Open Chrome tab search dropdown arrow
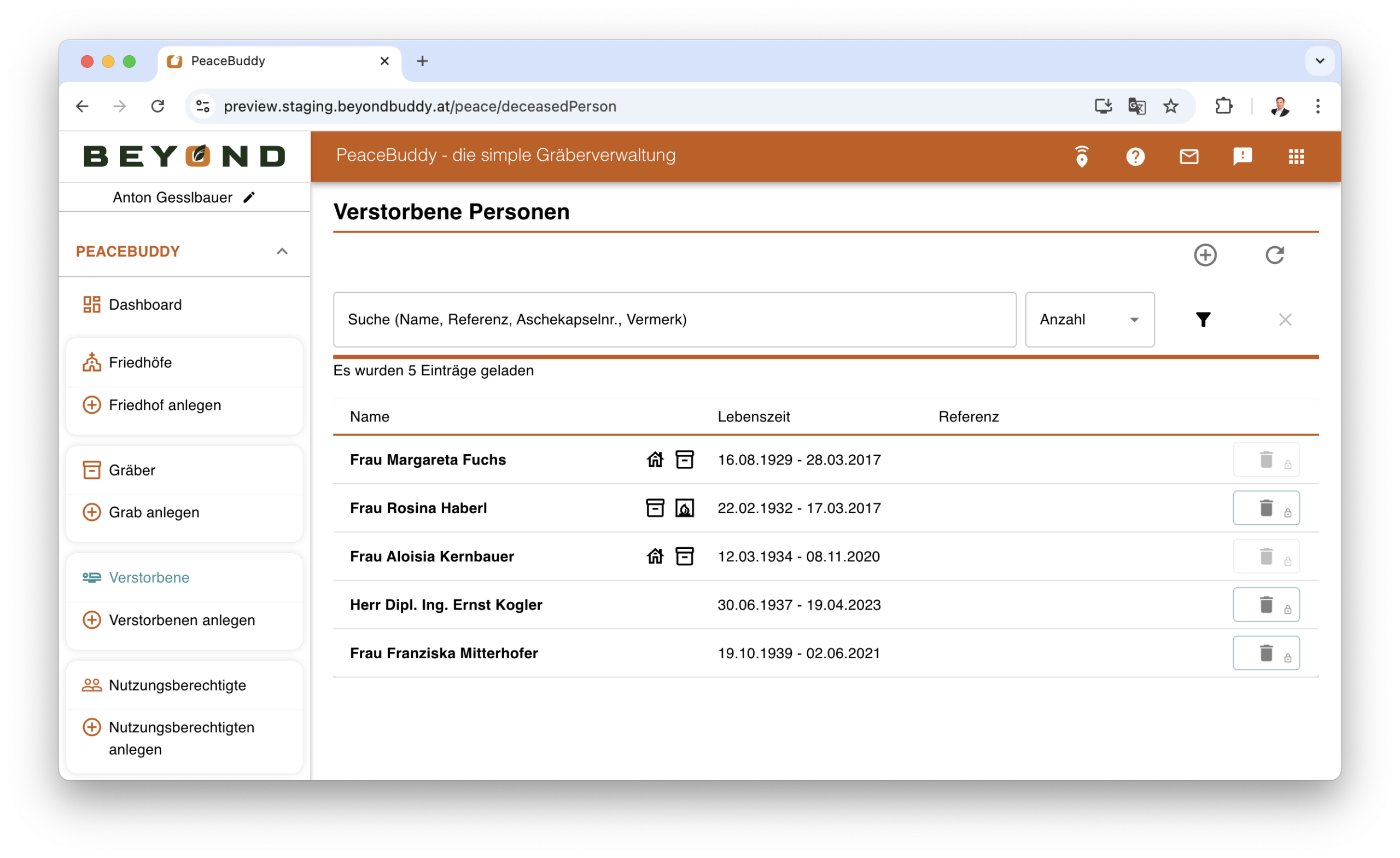The image size is (1400, 858). pyautogui.click(x=1319, y=61)
